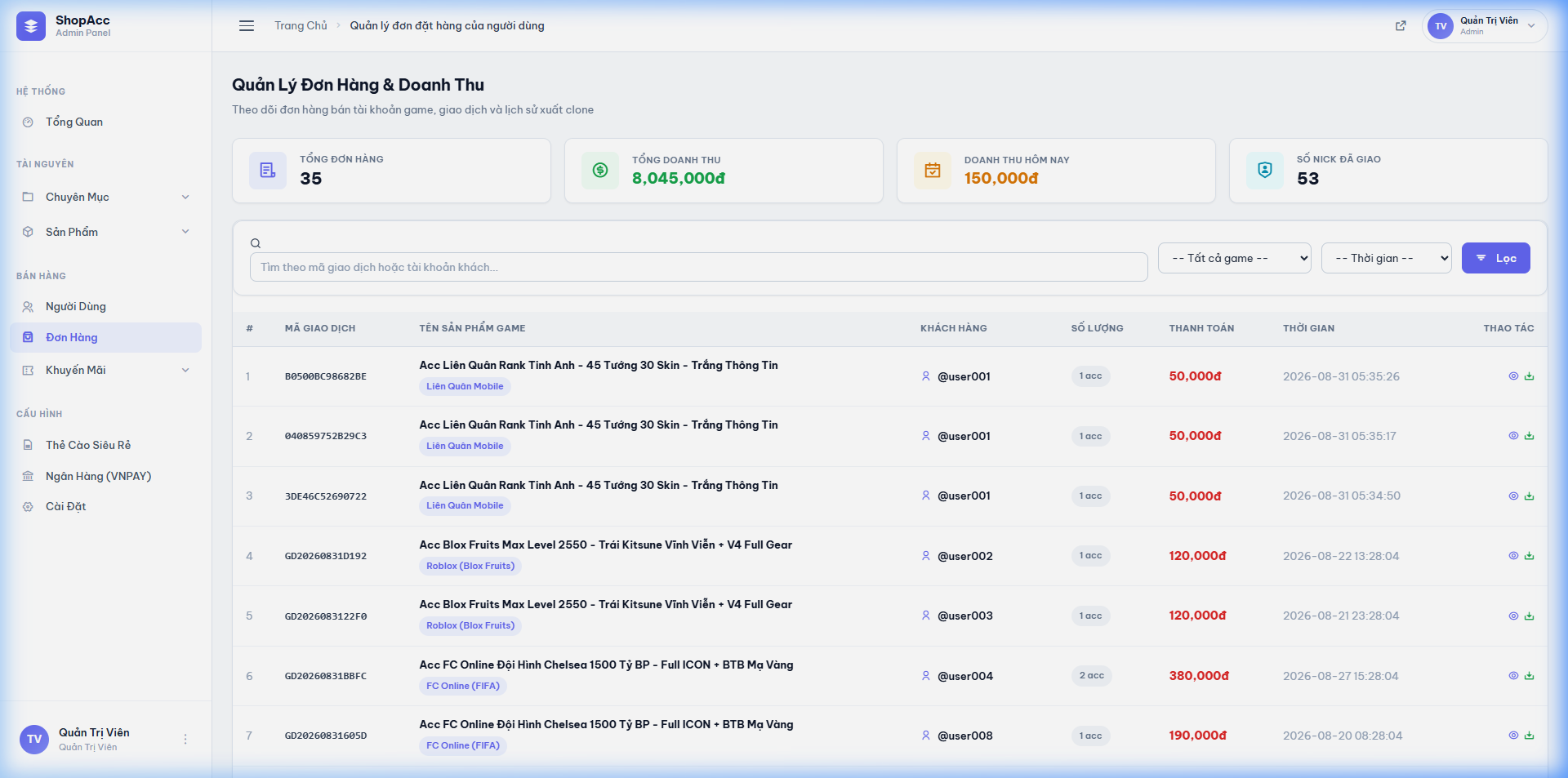The image size is (1568, 778).
Task: View details of order B0500BC98682BE
Action: [1513, 376]
